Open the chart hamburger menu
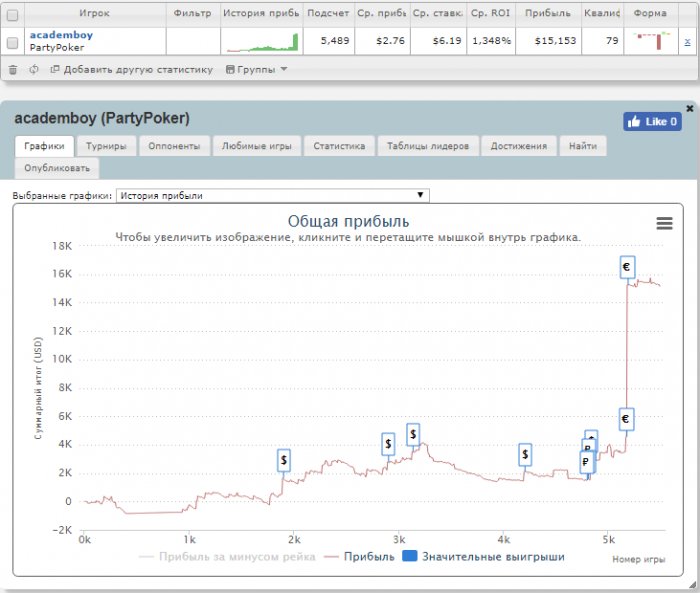This screenshot has width=700, height=593. point(664,224)
